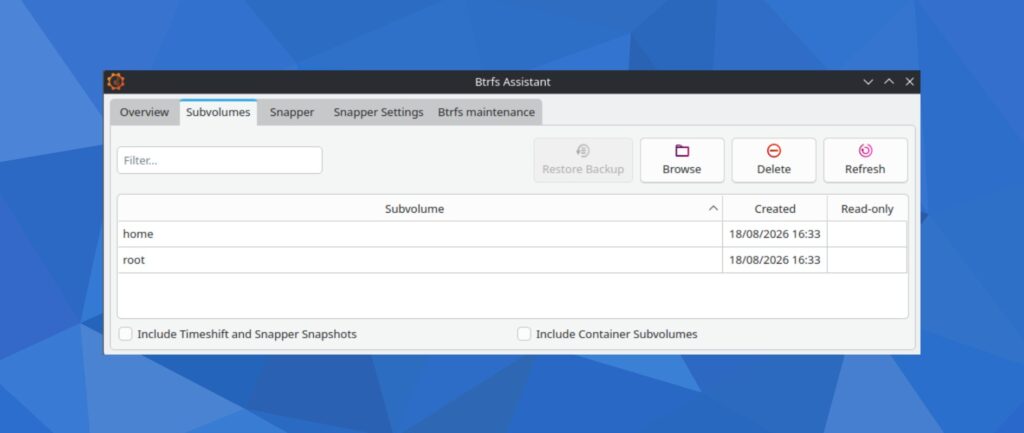The image size is (1024, 433).
Task: Go to the Snapper Settings tab
Action: coord(378,112)
